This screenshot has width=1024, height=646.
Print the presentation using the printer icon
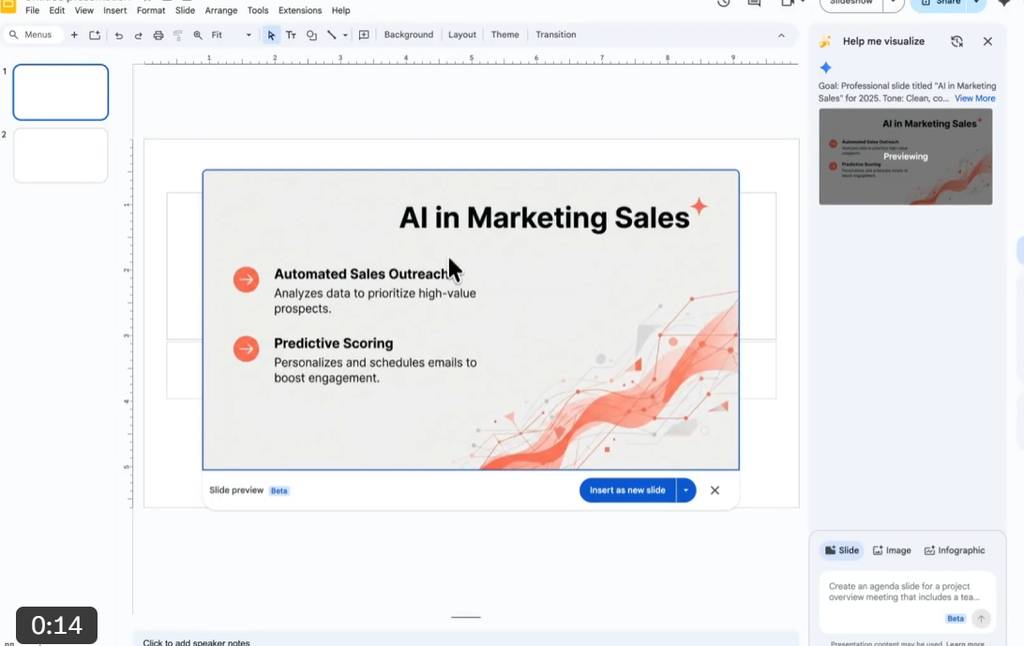(x=158, y=35)
